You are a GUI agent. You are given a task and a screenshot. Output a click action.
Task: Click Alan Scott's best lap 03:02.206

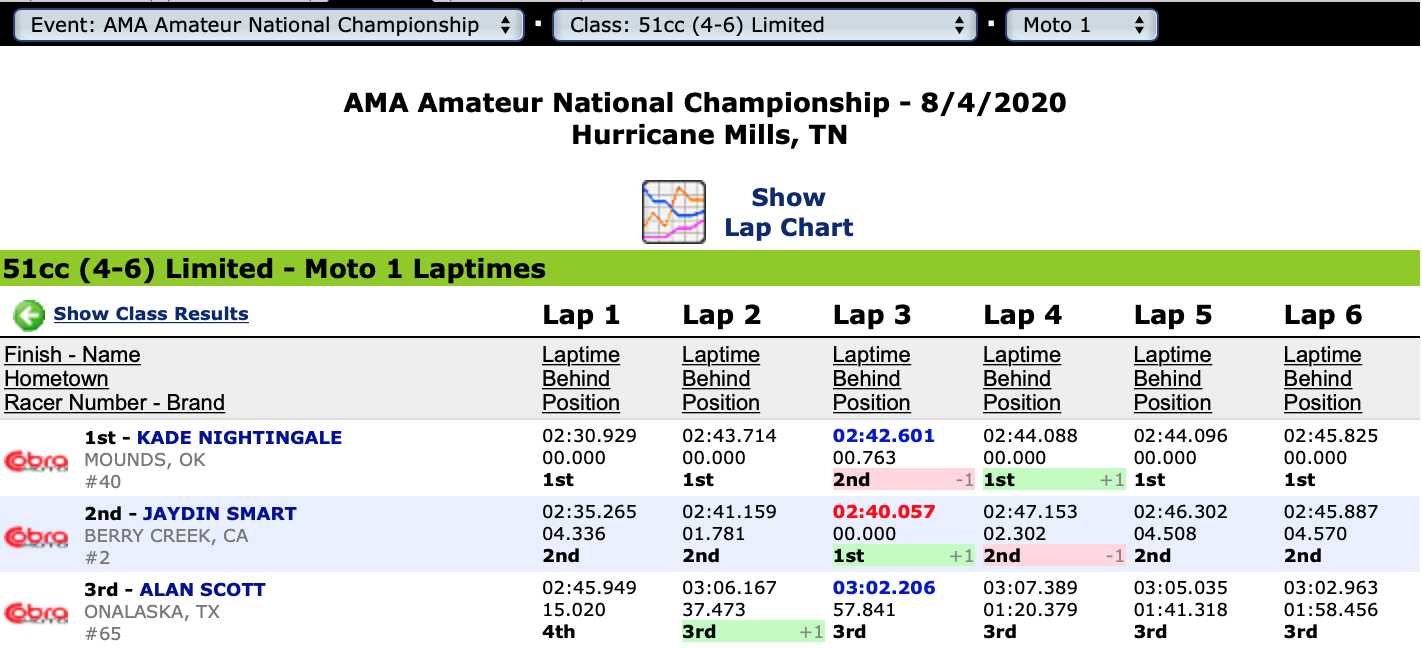coord(884,588)
